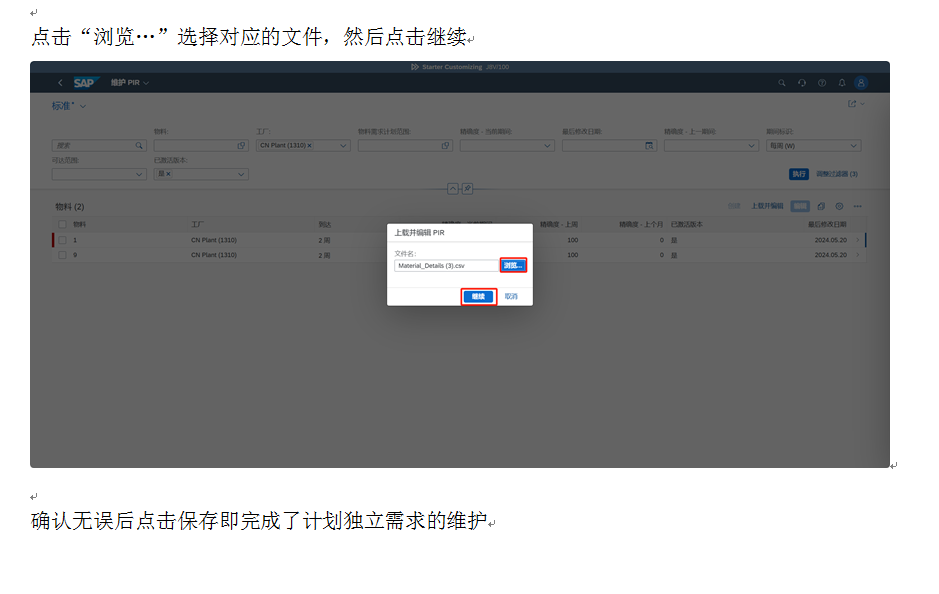This screenshot has height=594, width=939.
Task: Expand the 每周 (W) period dropdown
Action: (x=853, y=146)
